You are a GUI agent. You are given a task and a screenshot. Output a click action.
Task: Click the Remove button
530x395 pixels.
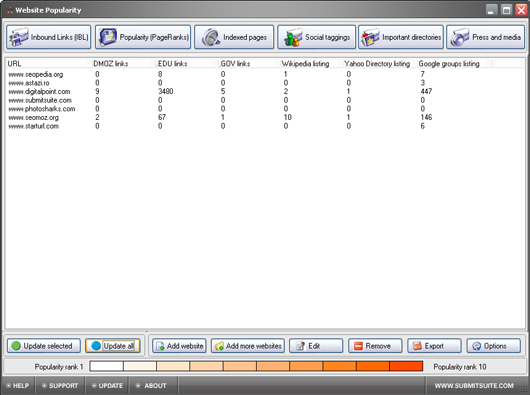[x=375, y=346]
